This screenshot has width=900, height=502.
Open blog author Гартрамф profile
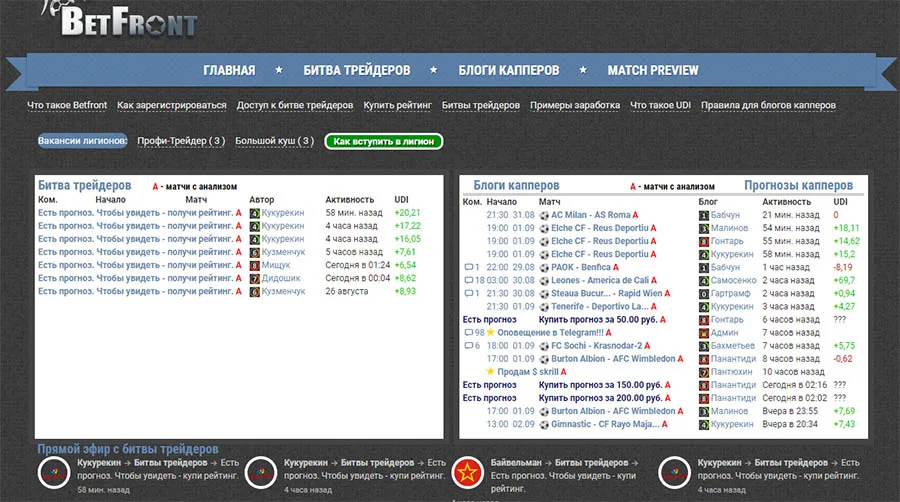tap(730, 293)
